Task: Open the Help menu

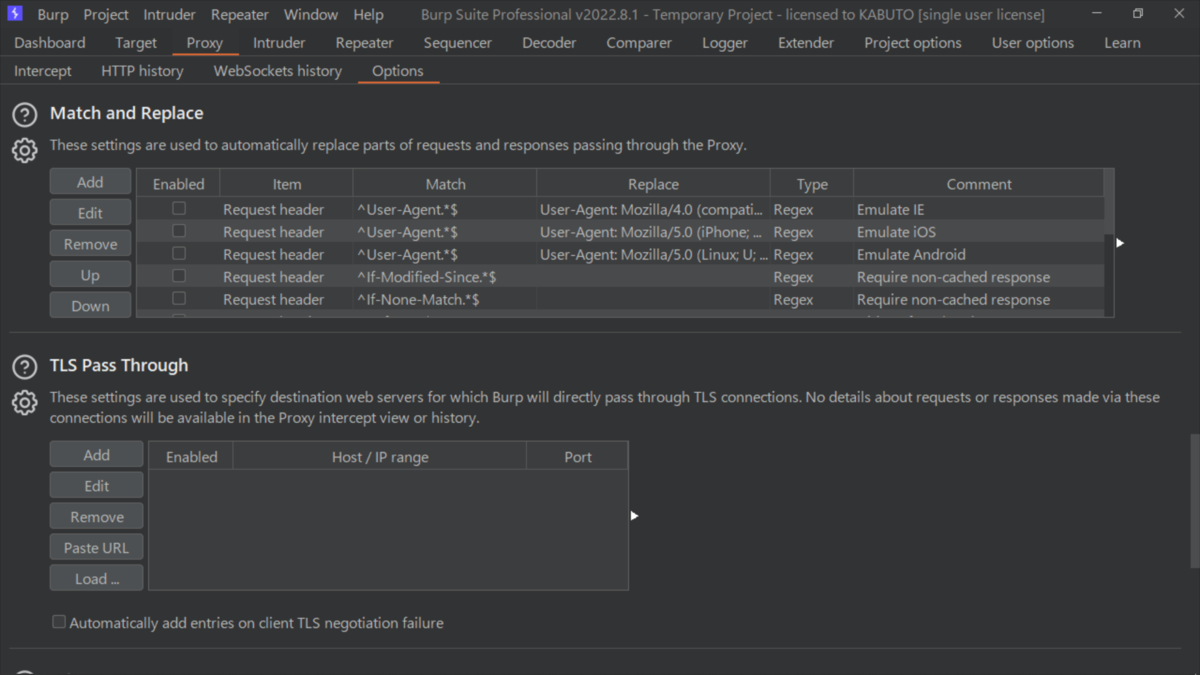Action: (368, 15)
